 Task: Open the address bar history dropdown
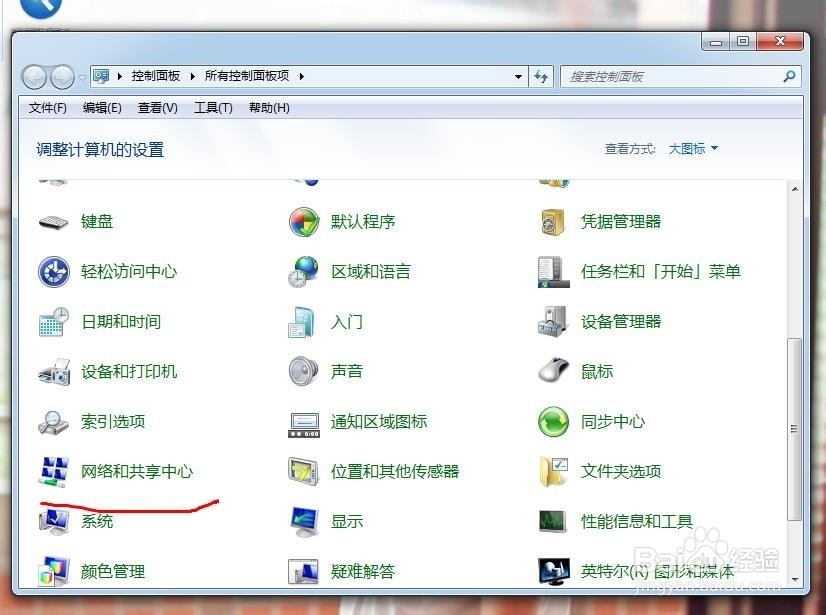pyautogui.click(x=517, y=76)
